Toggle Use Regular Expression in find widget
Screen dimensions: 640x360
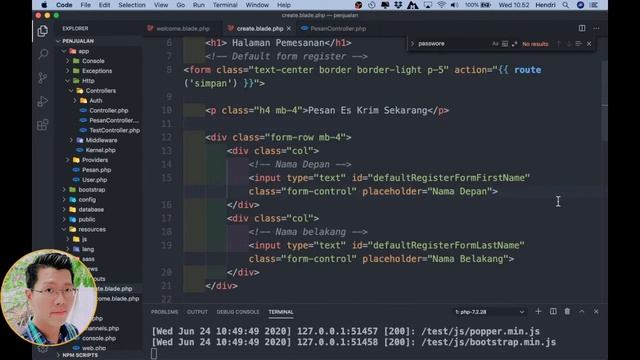click(x=514, y=44)
